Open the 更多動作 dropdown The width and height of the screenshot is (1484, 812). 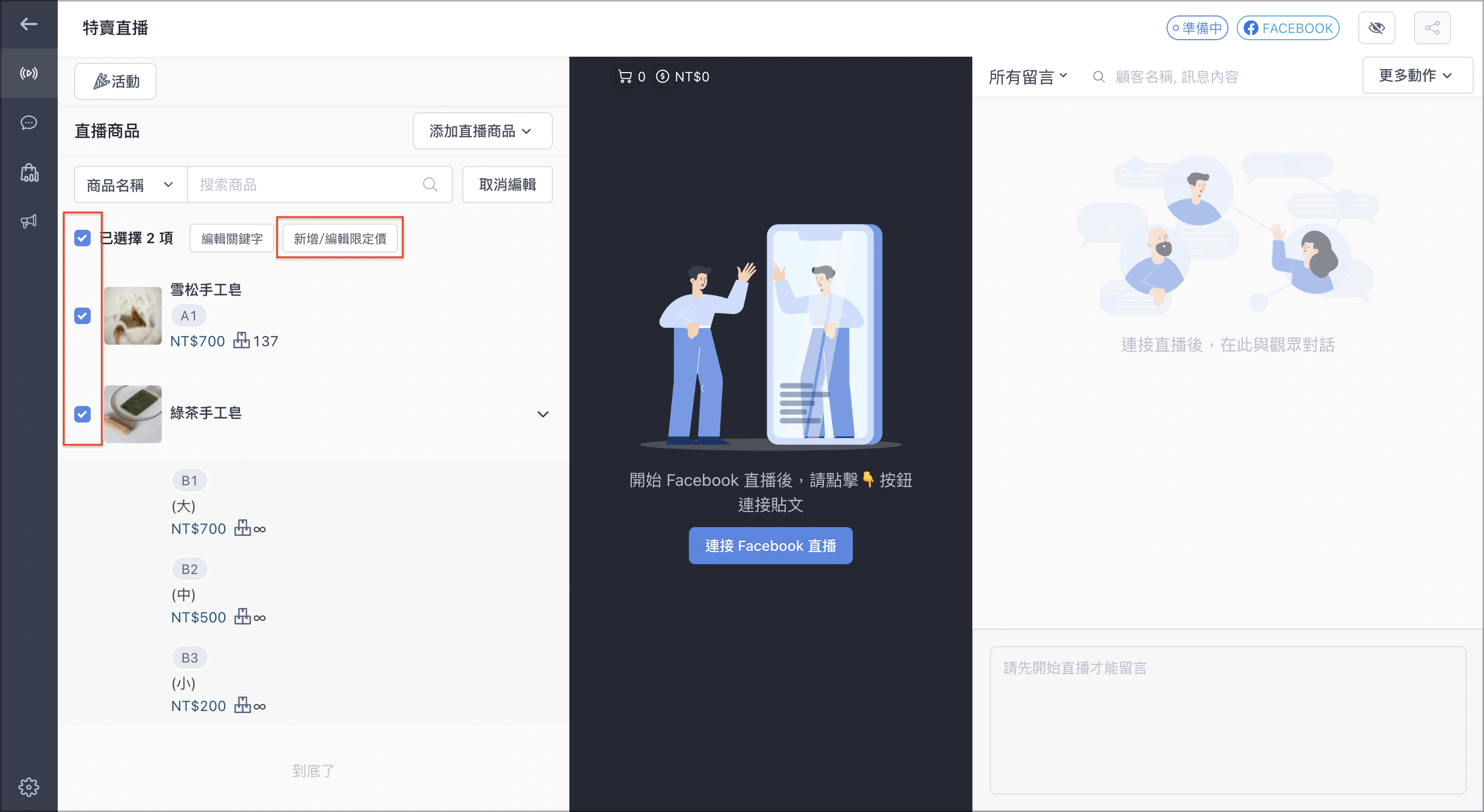click(x=1416, y=75)
